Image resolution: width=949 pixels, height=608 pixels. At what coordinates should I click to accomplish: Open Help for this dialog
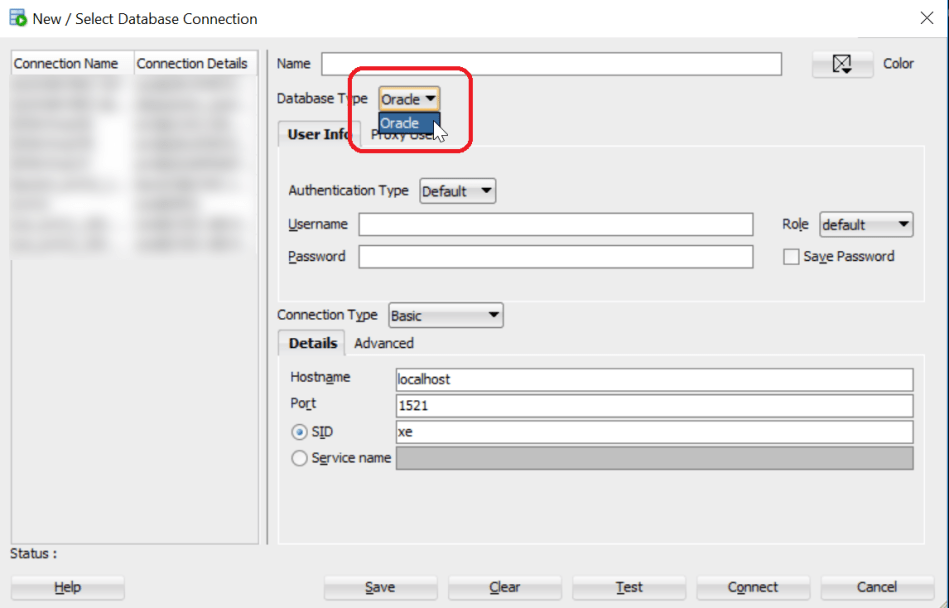(68, 587)
